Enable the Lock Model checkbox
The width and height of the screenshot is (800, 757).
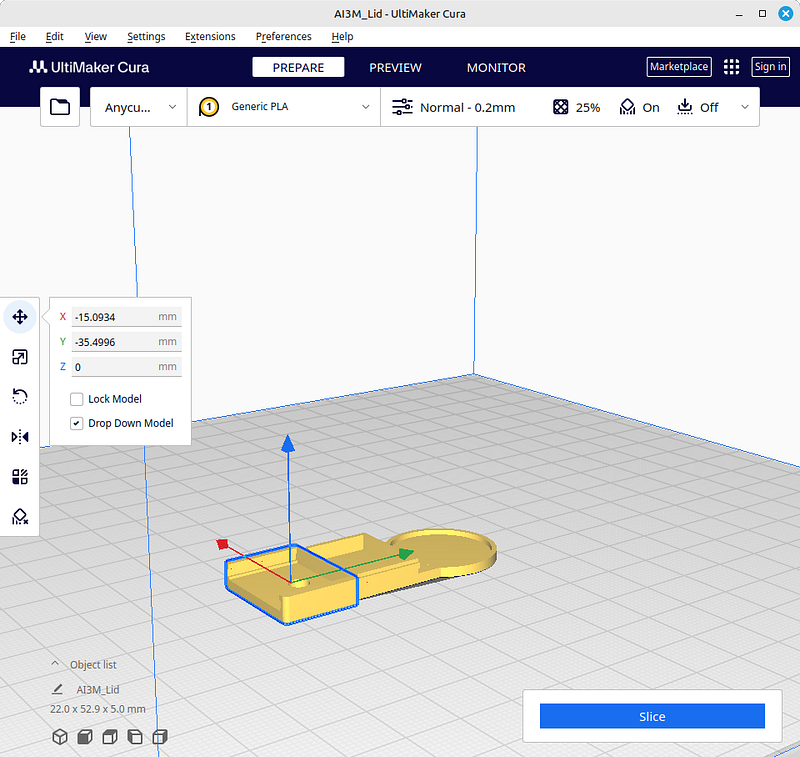(x=77, y=399)
